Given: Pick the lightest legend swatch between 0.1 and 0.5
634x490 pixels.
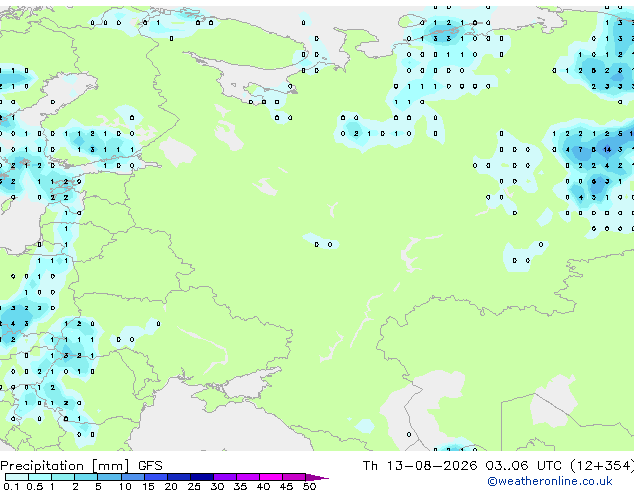Looking at the screenshot, I should (17, 477).
